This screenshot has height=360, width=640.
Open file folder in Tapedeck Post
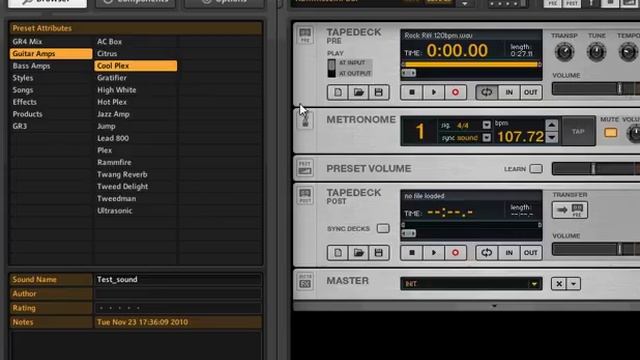point(358,253)
